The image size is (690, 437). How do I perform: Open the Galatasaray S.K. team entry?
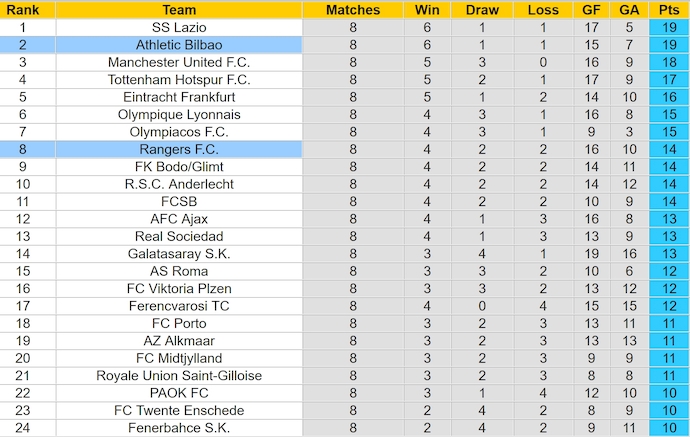click(179, 254)
